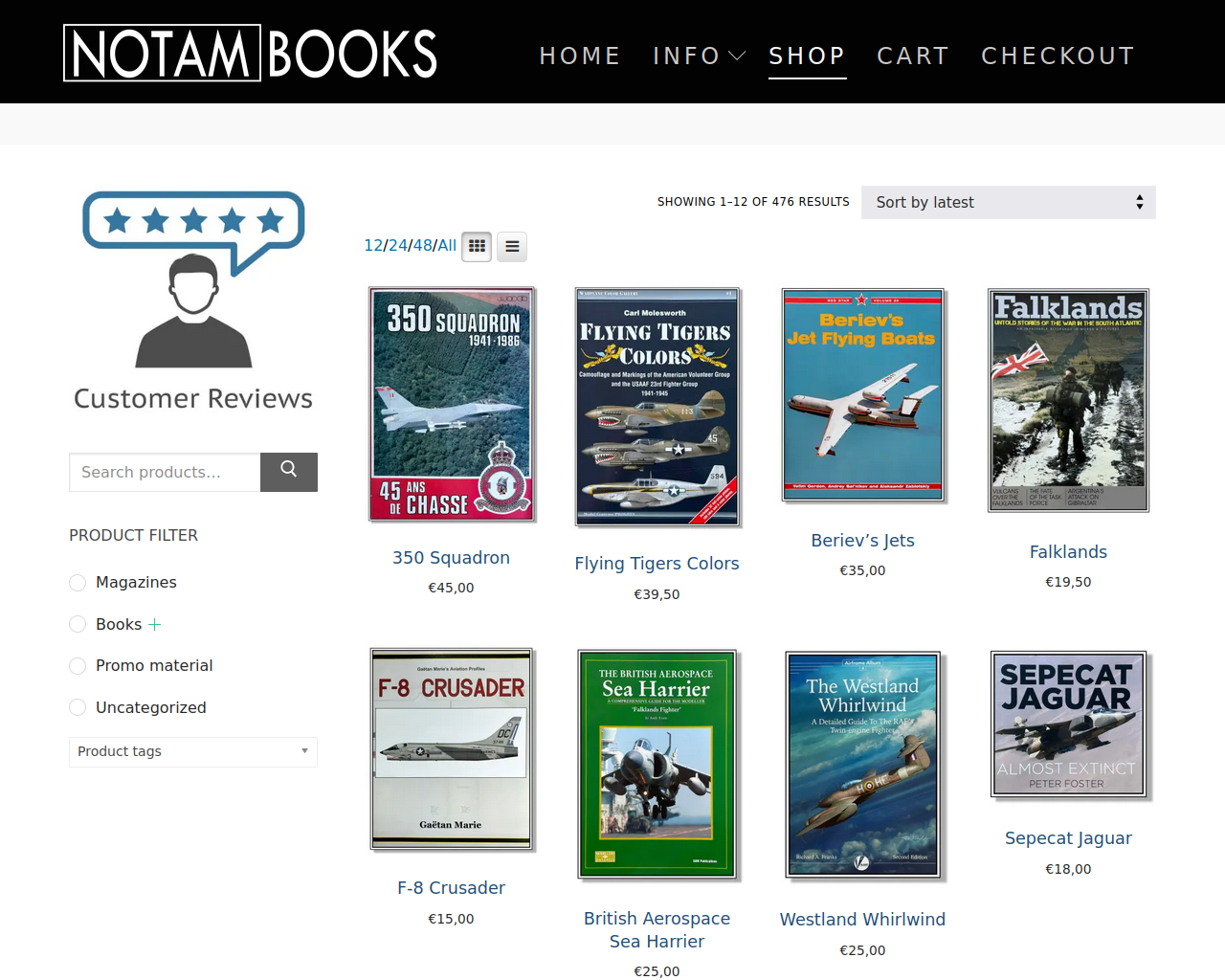
Task: Show 48 products per page
Action: click(423, 245)
